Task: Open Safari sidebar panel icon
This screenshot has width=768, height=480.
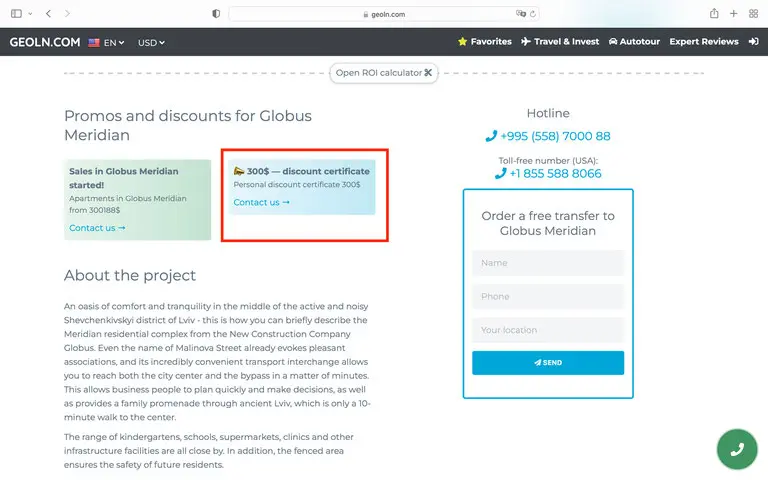Action: pyautogui.click(x=16, y=14)
